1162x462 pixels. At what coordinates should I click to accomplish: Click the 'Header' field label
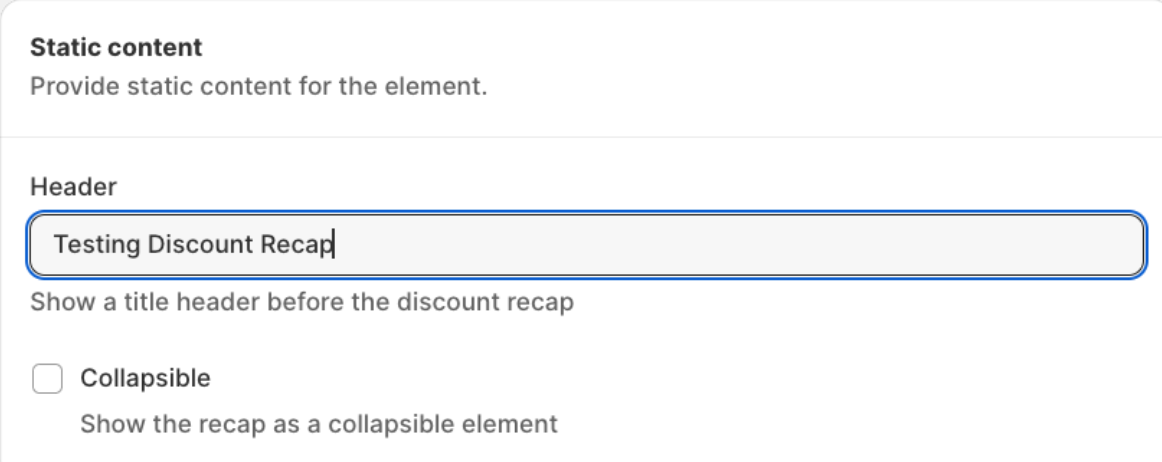pyautogui.click(x=73, y=186)
